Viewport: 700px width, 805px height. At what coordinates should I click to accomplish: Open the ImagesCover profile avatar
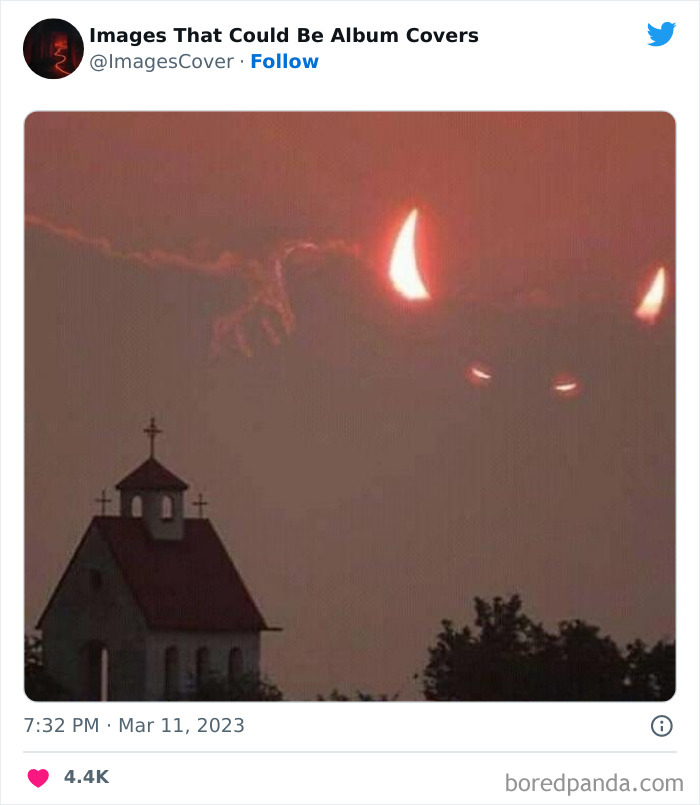point(53,49)
